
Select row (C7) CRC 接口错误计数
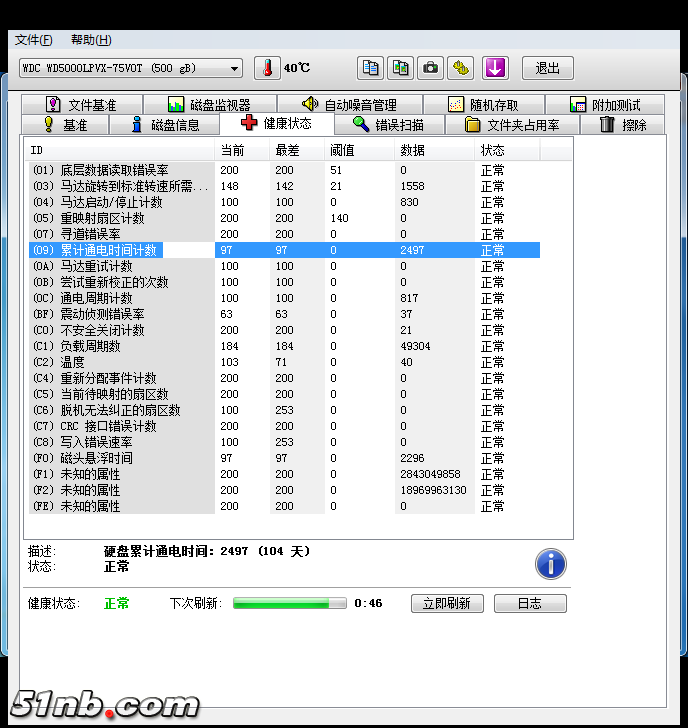coord(284,426)
